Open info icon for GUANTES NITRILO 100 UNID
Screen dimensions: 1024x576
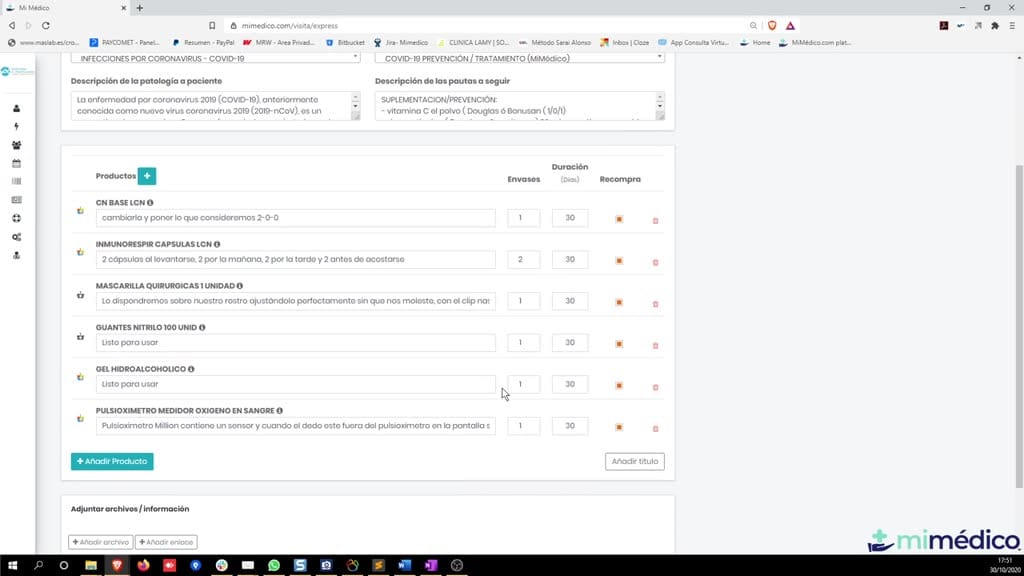tap(202, 328)
